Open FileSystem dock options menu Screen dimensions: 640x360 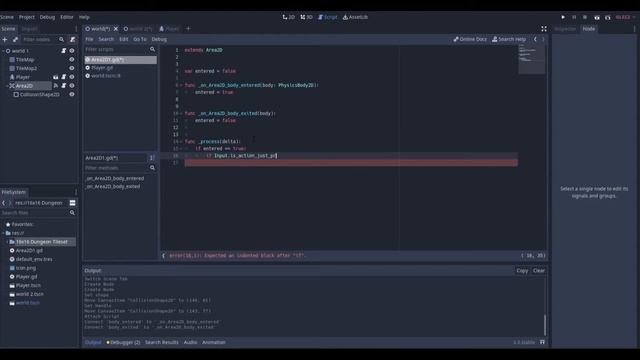tap(76, 192)
